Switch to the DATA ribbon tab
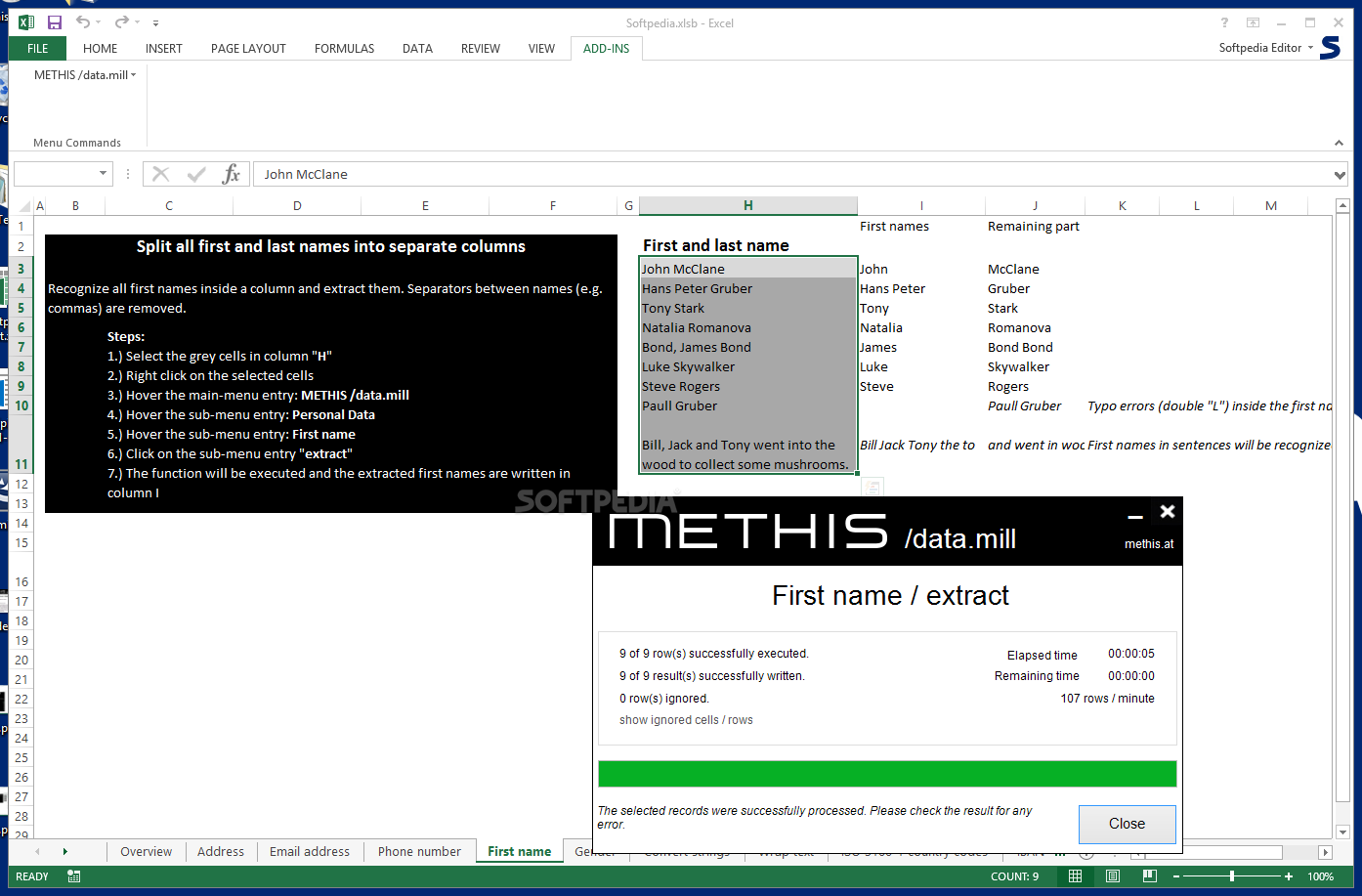The height and width of the screenshot is (896, 1362). tap(417, 48)
